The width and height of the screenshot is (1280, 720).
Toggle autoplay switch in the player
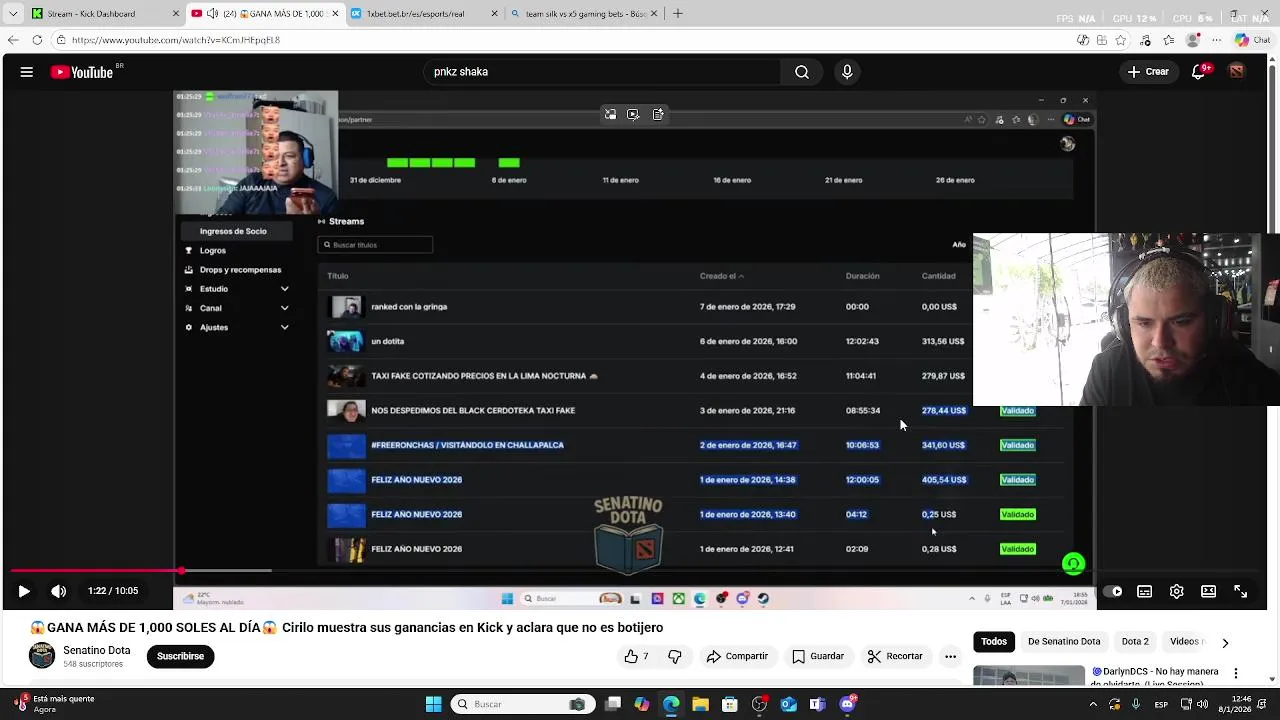(x=1112, y=591)
